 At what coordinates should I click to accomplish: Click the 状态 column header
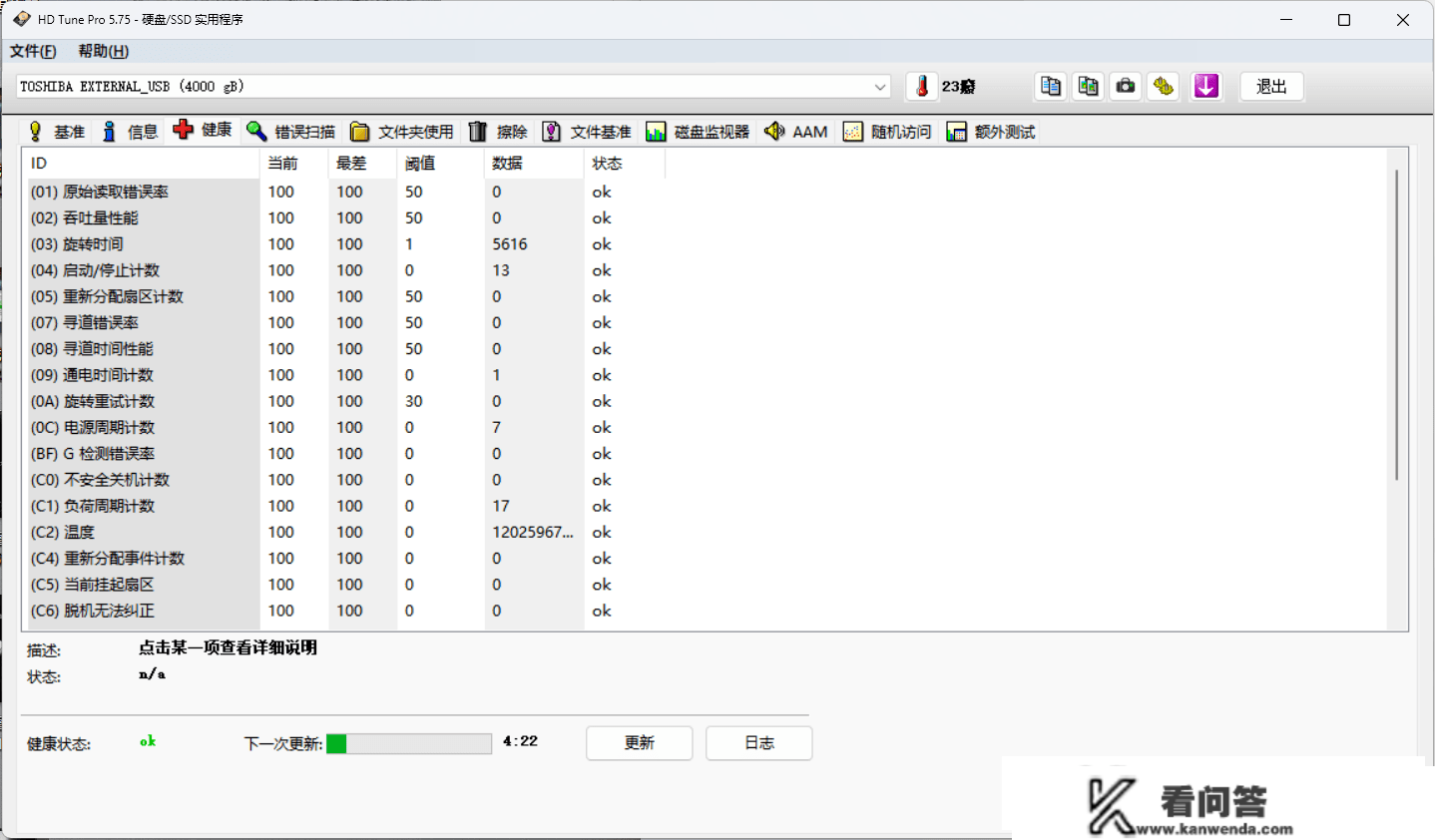625,164
